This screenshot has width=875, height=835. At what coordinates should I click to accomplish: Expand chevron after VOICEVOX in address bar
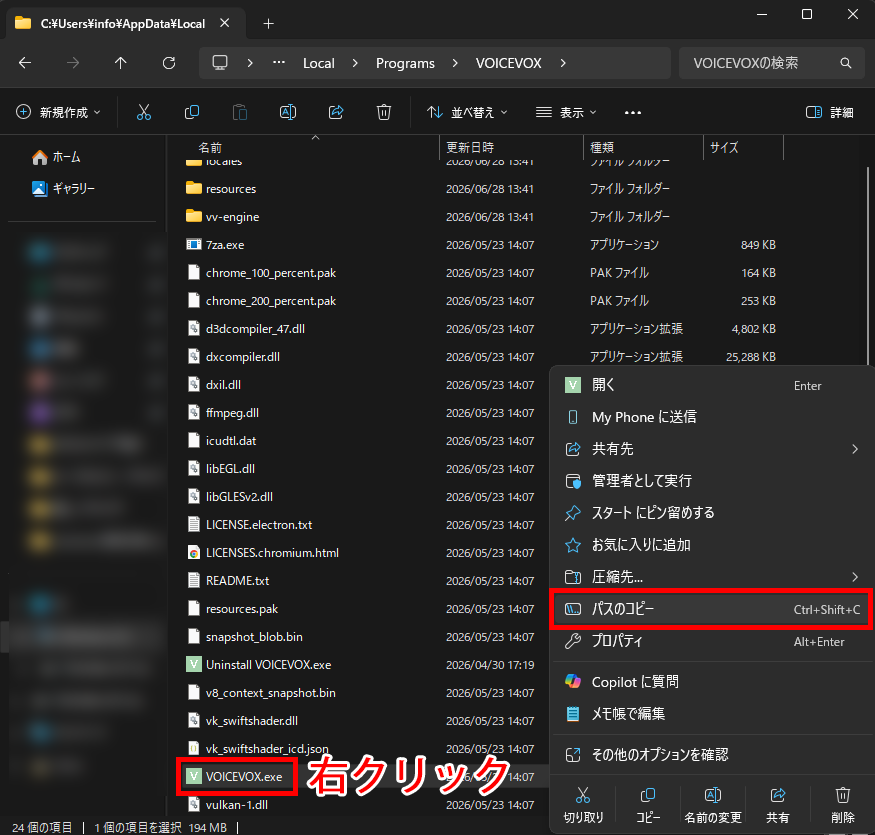(x=563, y=63)
